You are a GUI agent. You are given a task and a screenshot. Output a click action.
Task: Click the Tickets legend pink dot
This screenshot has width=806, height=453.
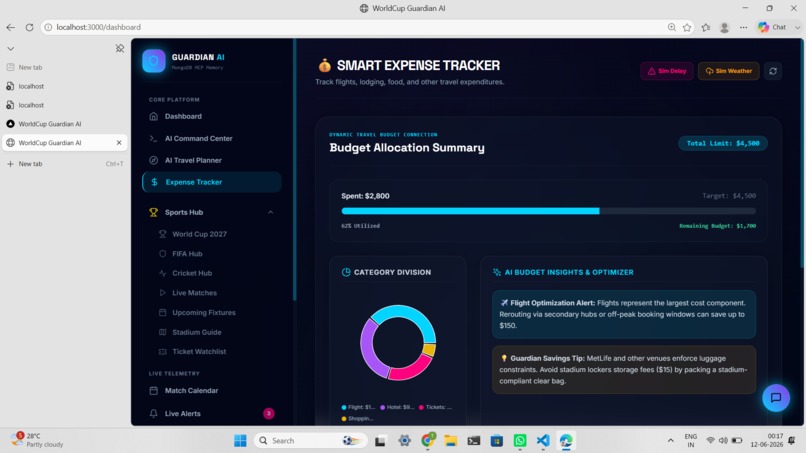[x=421, y=407]
